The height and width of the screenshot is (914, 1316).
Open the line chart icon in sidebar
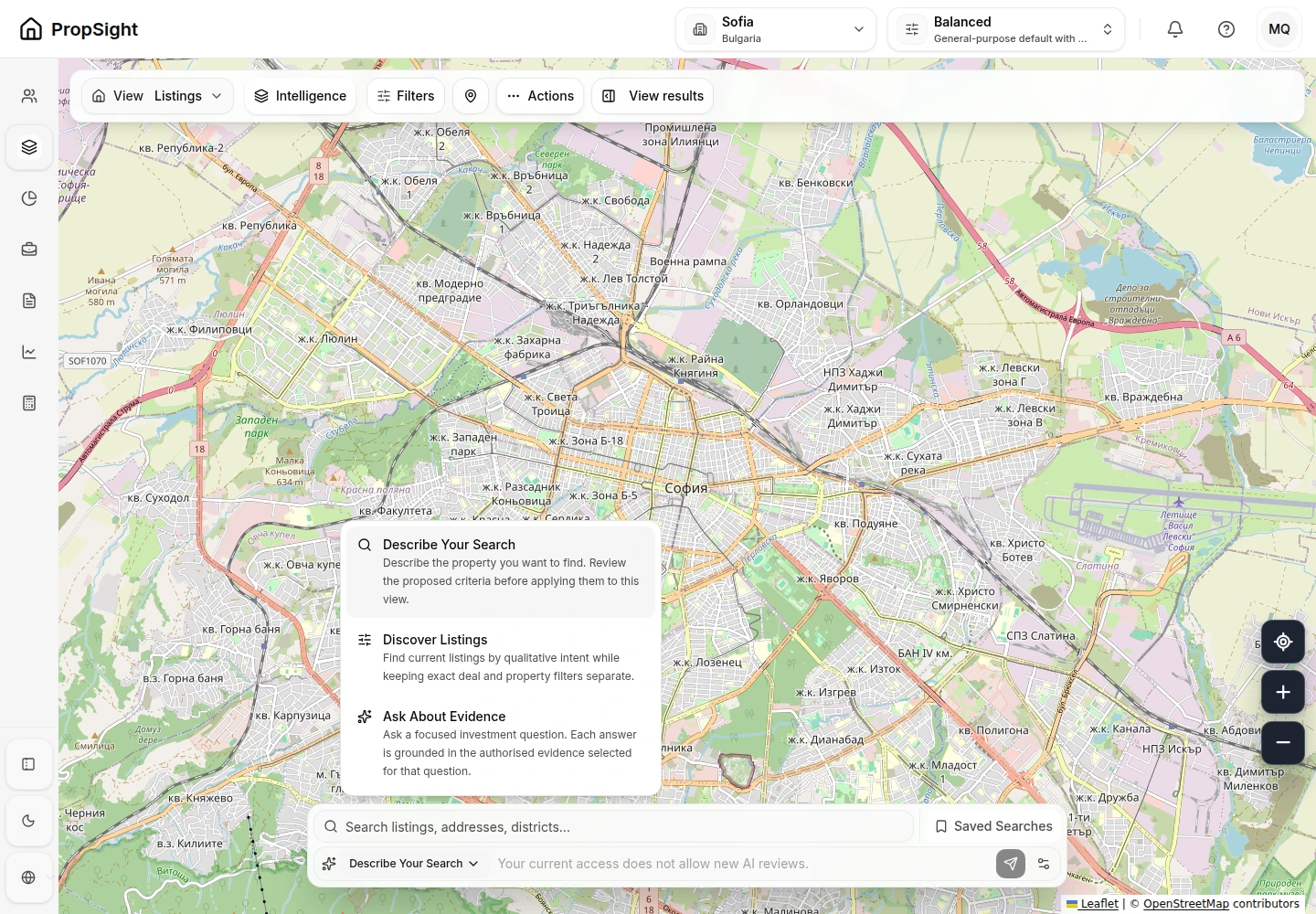coord(29,352)
